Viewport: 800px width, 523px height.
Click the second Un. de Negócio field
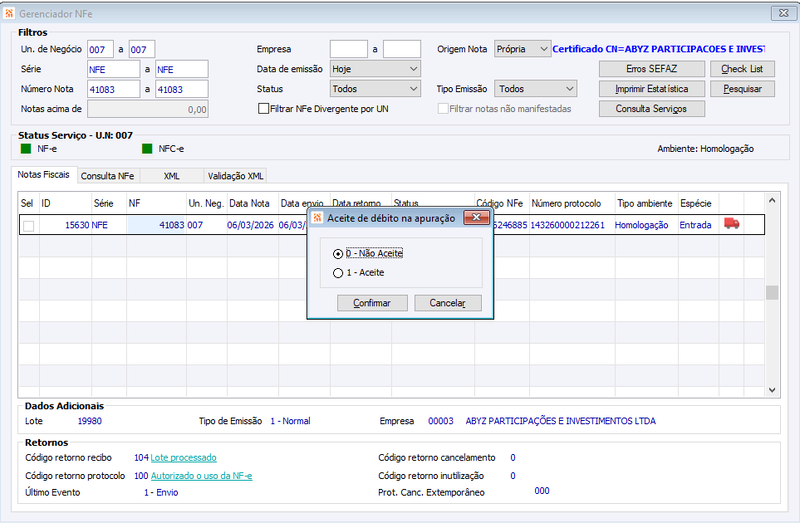(142, 49)
